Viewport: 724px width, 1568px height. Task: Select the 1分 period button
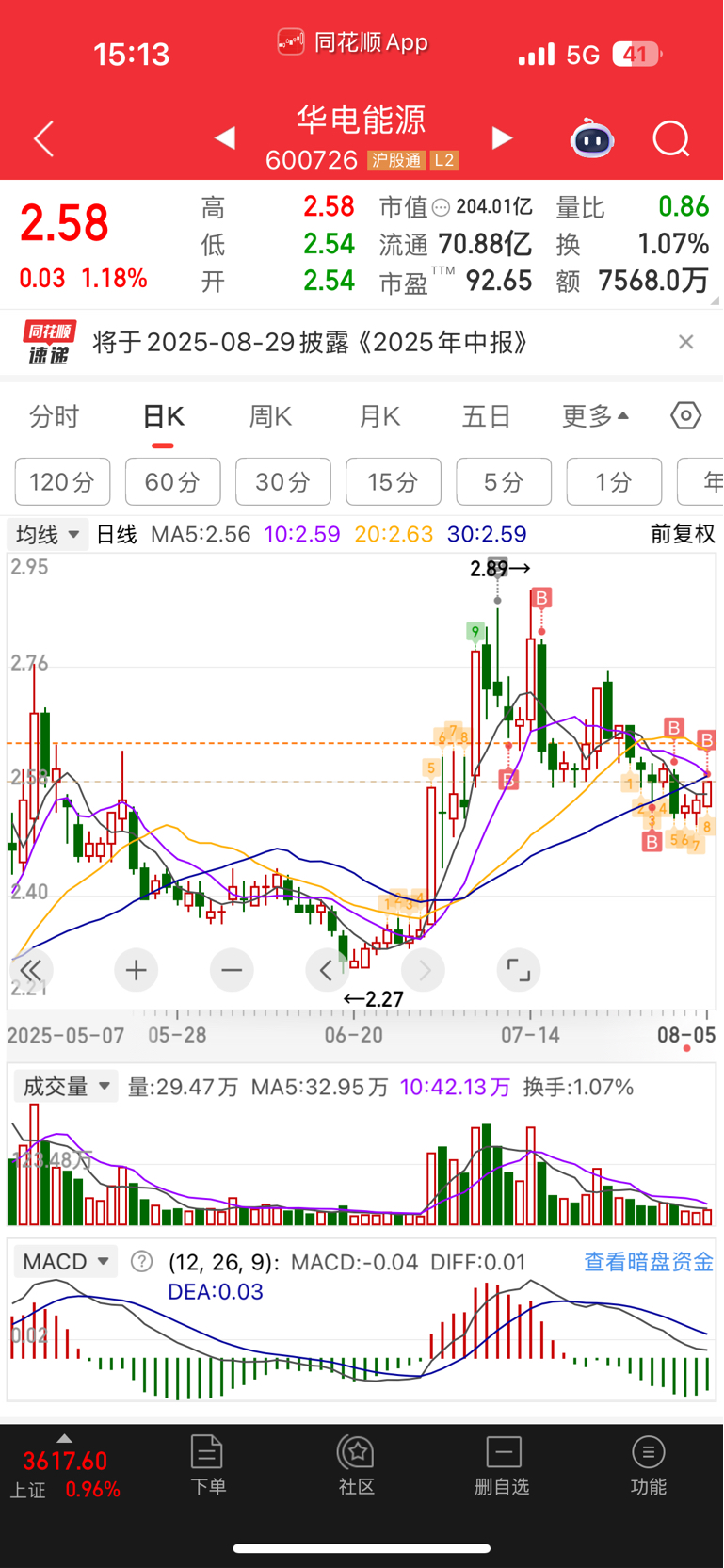[614, 482]
